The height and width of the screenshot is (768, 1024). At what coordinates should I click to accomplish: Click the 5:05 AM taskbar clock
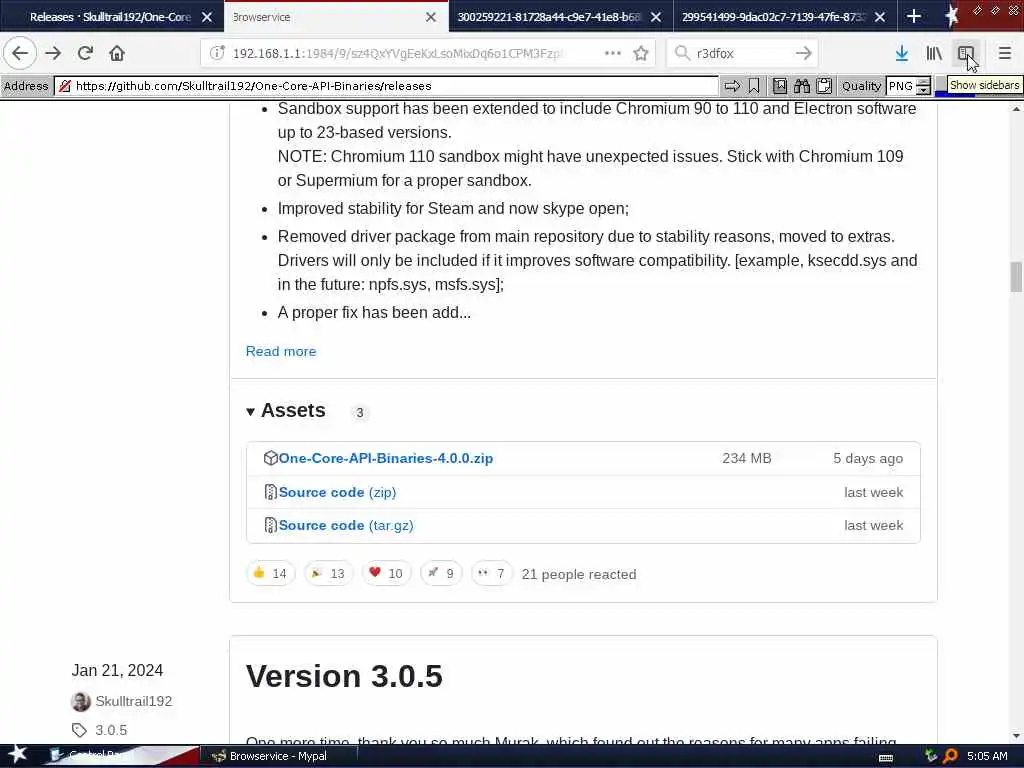coord(987,756)
